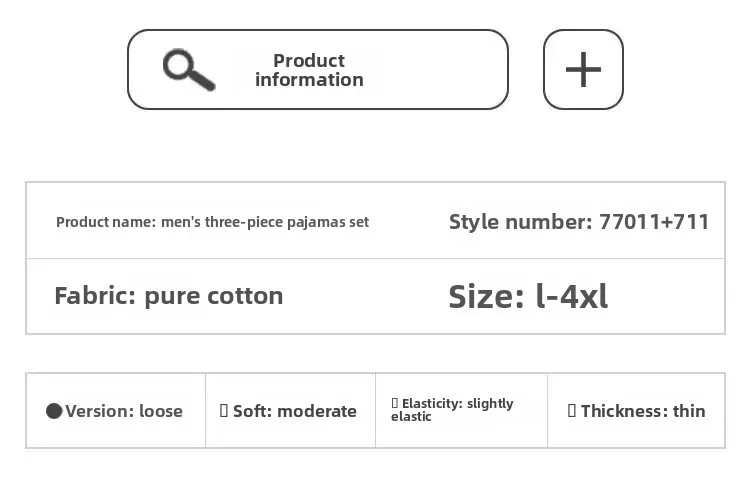Click the plus icon button
This screenshot has height=486, width=750.
point(583,70)
